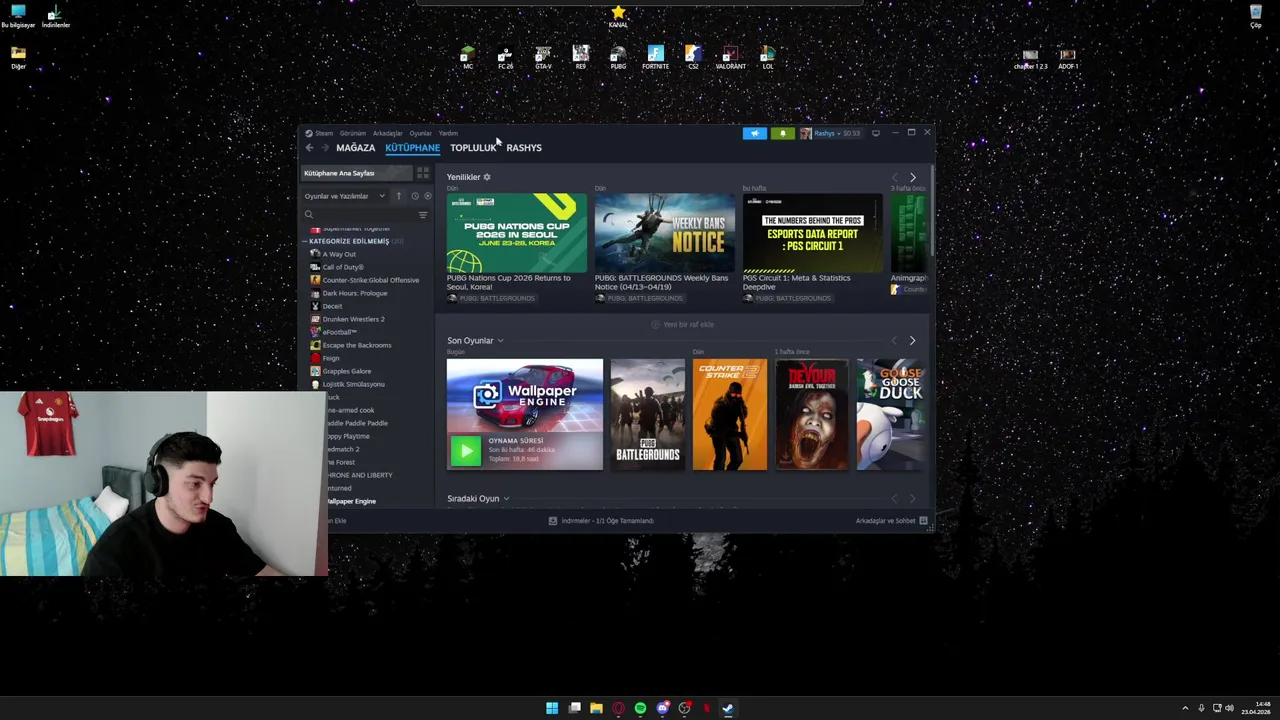Expand the Oyunlar ve Yazılımlar dropdown
Image resolution: width=1280 pixels, height=720 pixels.
(345, 196)
